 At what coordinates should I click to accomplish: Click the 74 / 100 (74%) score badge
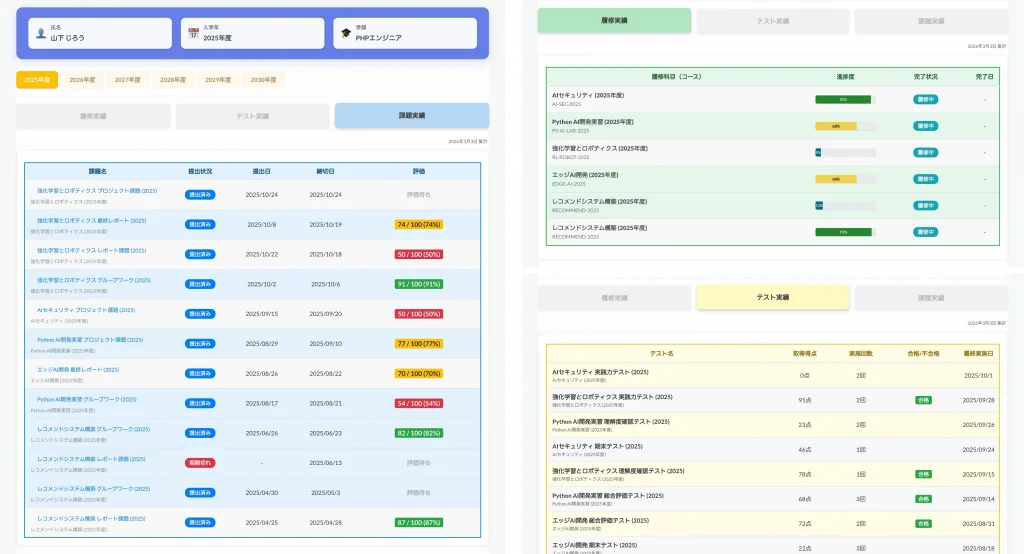418,225
